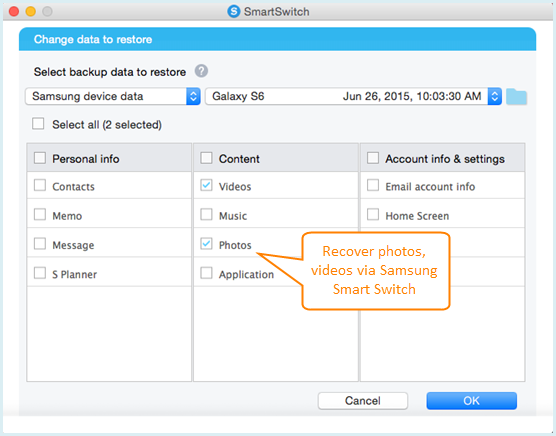Viewport: 556px width, 436px height.
Task: Open the Samsung device data dropdown
Action: (x=113, y=96)
